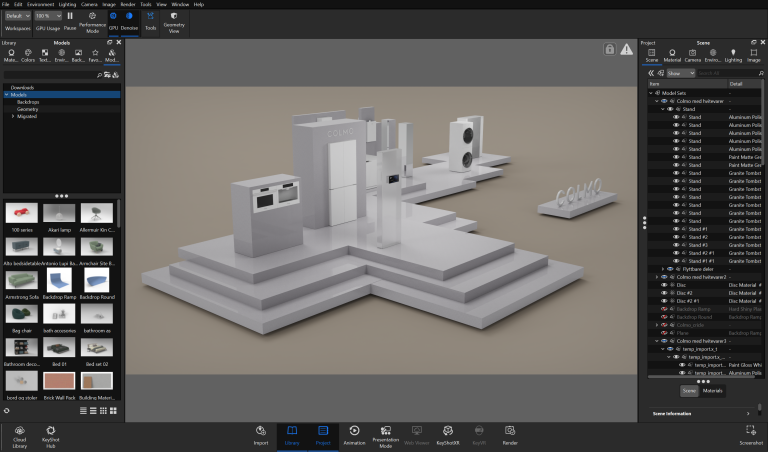Viewport: 768px width, 452px height.
Task: Switch to the Camera tab in Project
Action: pos(693,55)
